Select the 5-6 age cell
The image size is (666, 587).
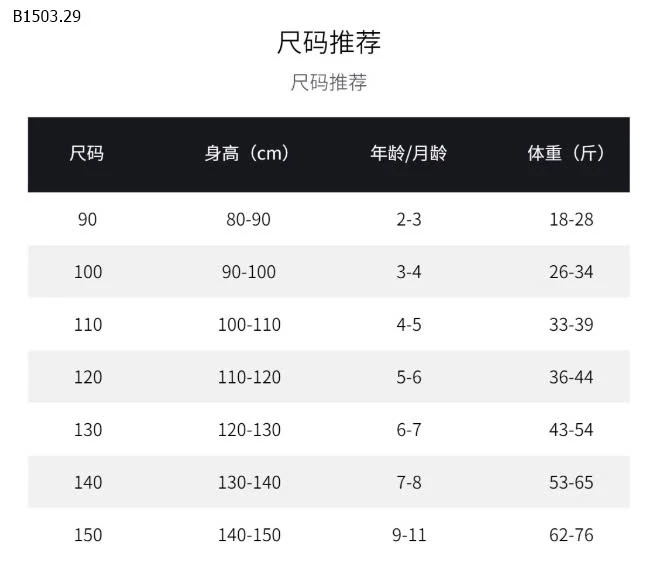(409, 377)
